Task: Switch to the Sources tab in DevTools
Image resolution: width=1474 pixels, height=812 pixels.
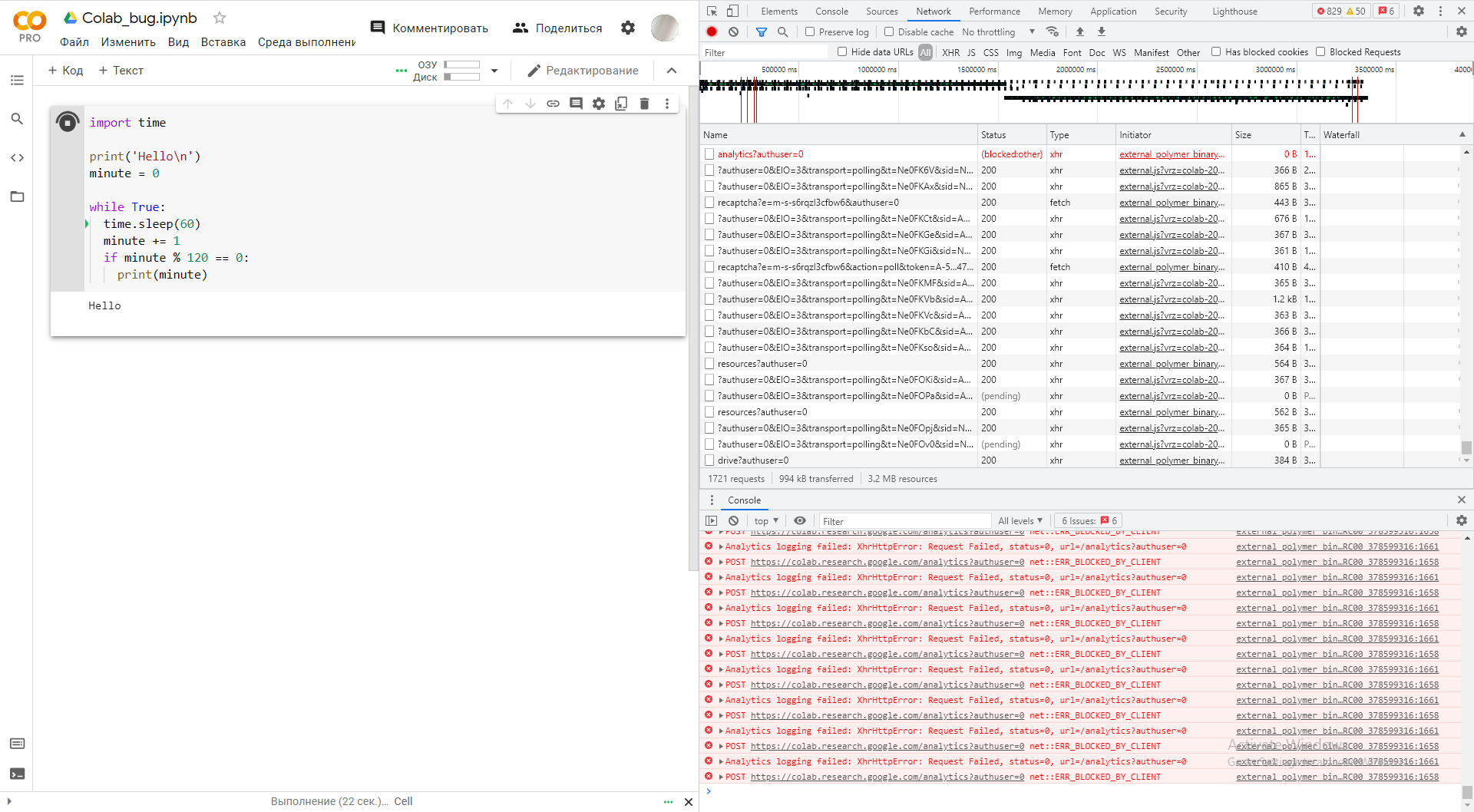Action: 881,11
